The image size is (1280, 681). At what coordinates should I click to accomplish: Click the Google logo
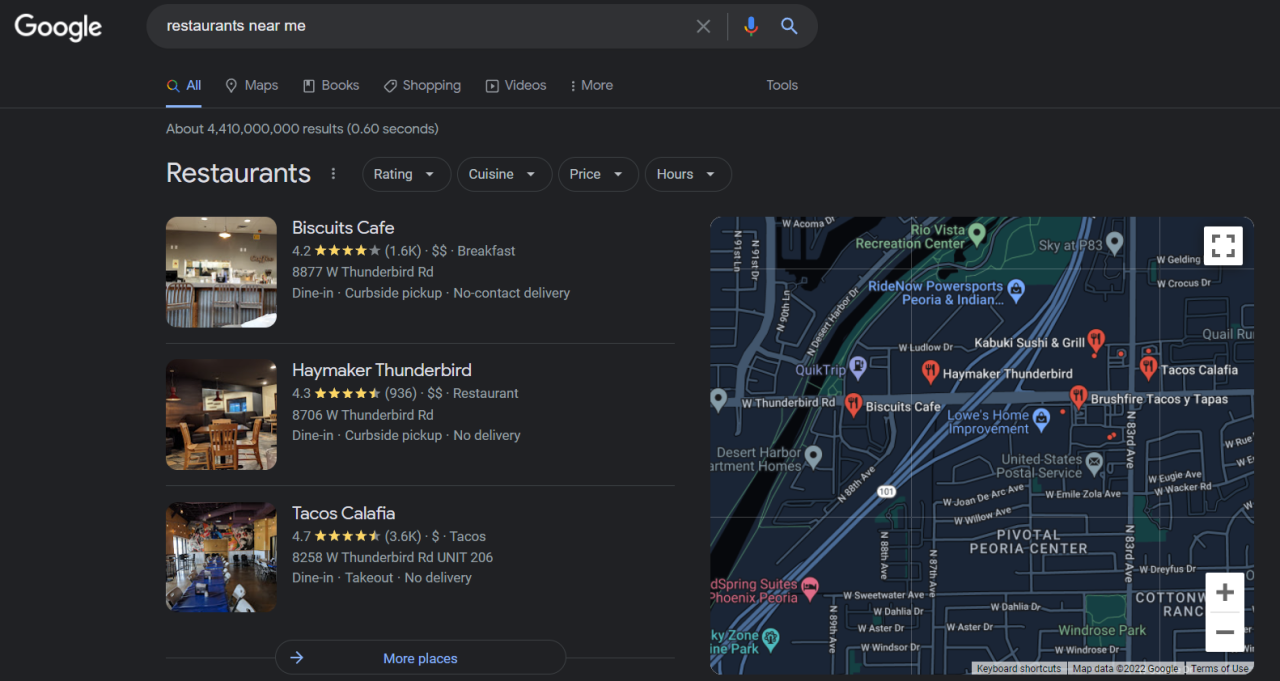(x=57, y=28)
